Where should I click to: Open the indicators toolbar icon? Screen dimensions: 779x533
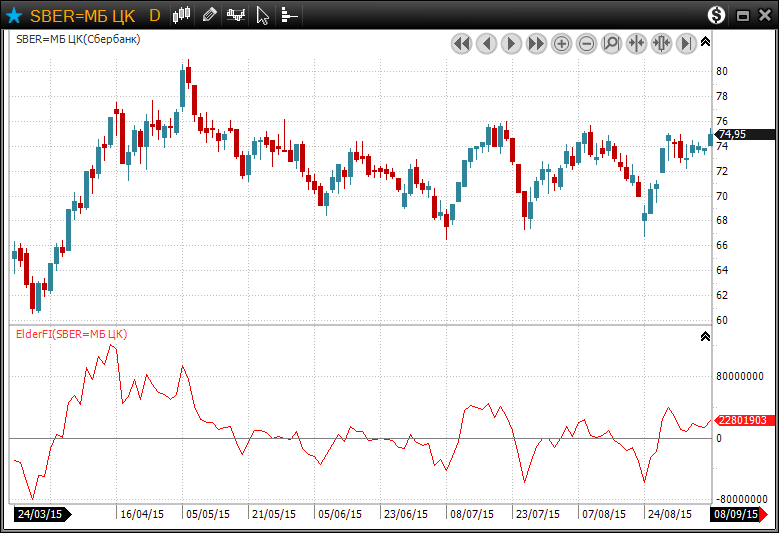pos(236,15)
